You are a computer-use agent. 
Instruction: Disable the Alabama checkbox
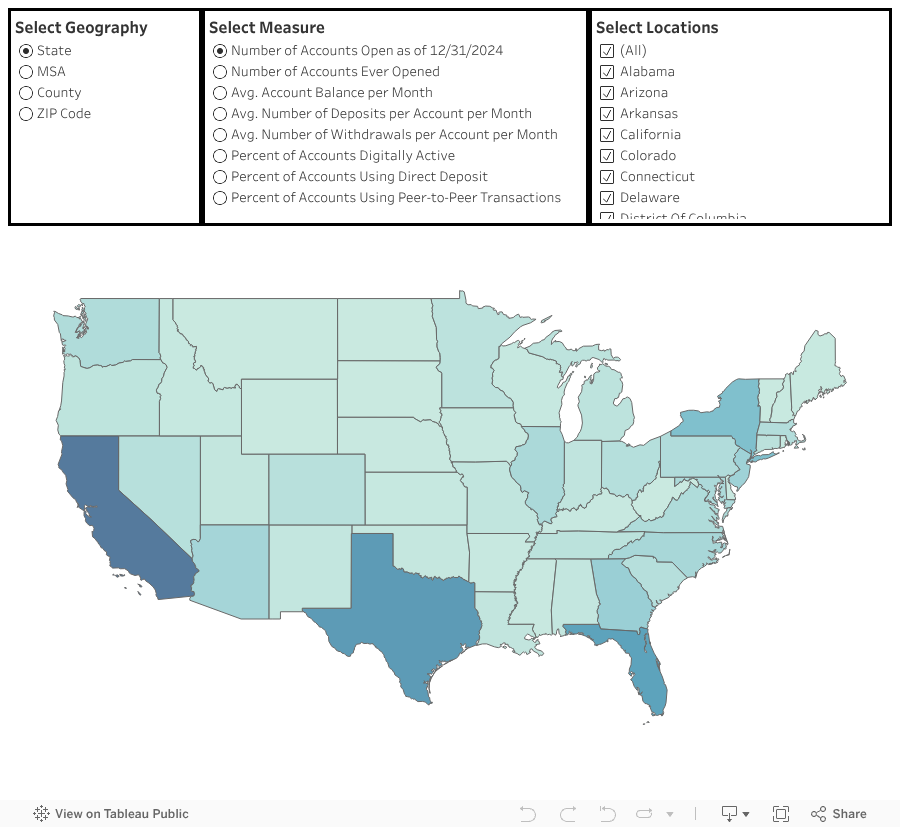point(607,71)
